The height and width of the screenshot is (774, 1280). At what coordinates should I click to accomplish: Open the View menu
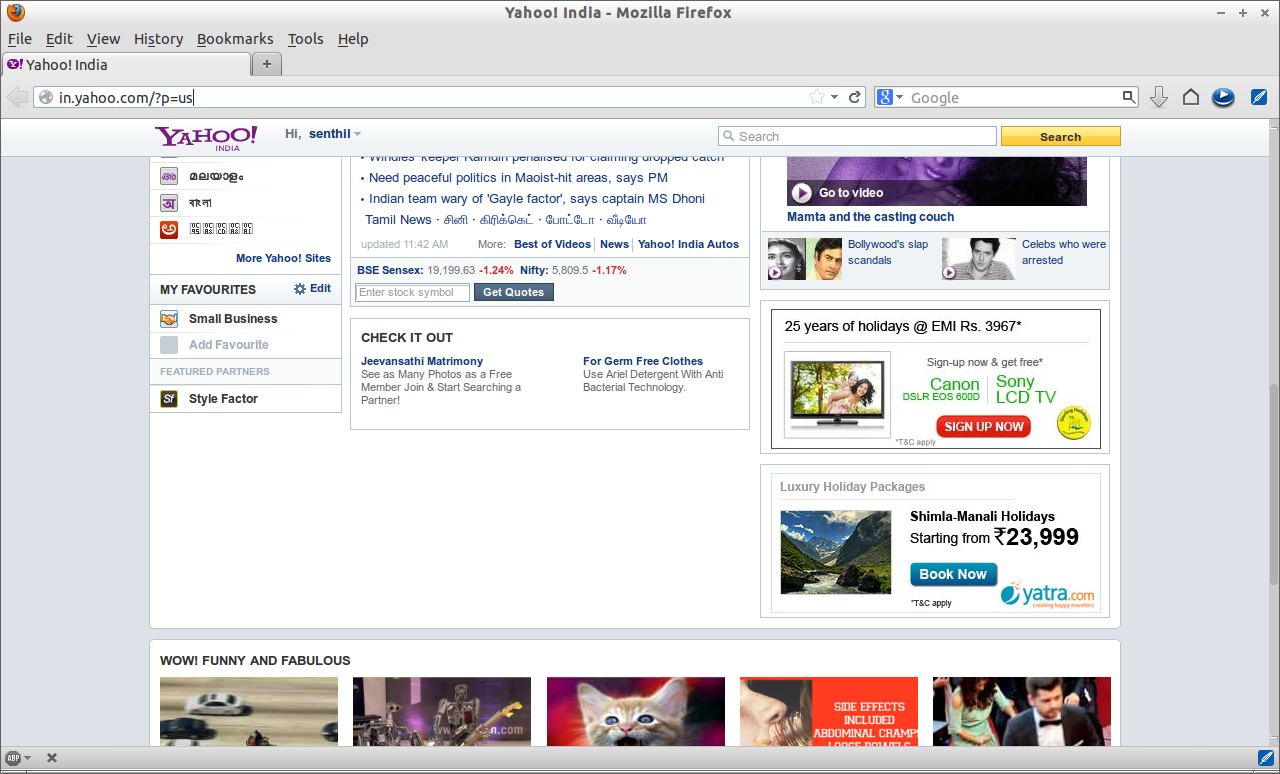click(x=103, y=39)
